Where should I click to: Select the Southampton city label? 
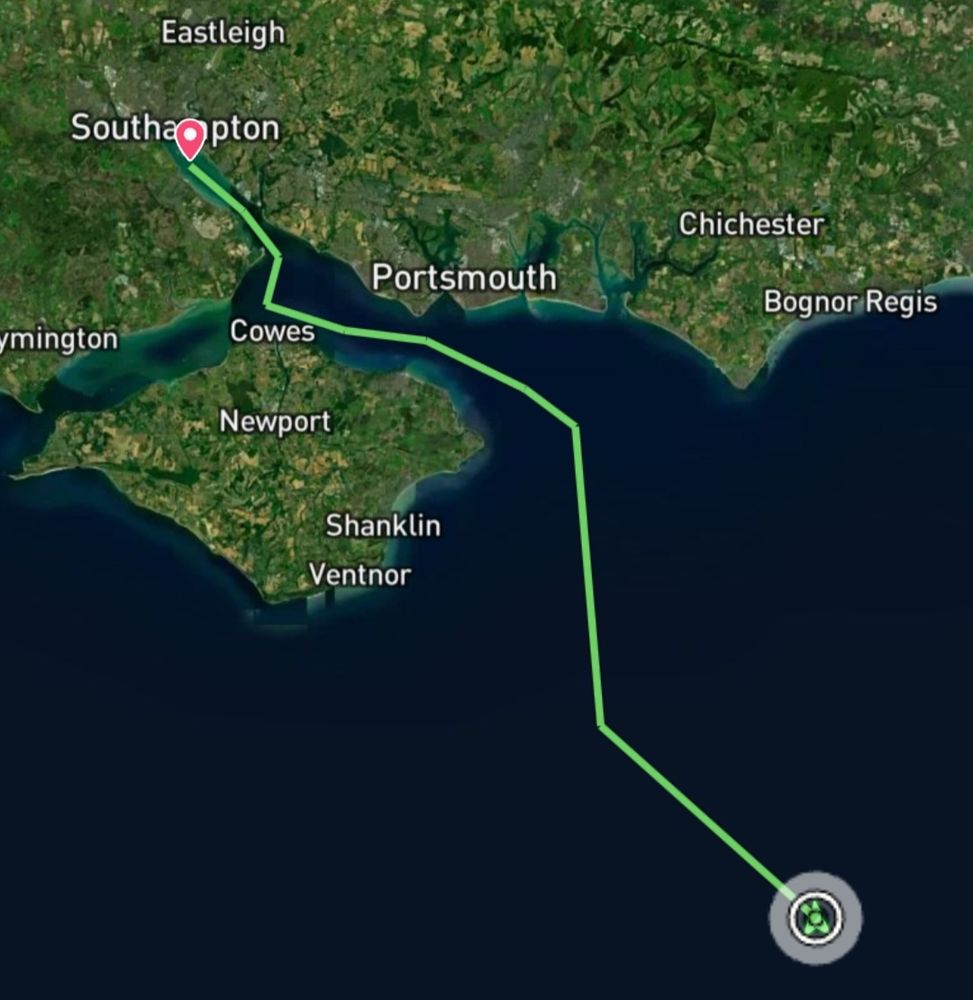point(175,128)
